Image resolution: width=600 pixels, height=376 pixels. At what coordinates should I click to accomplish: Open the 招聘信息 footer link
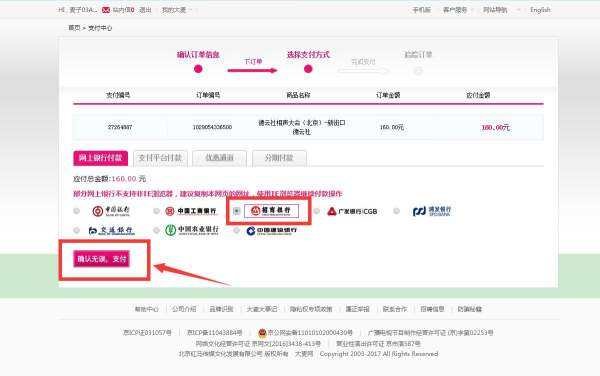[x=432, y=309]
